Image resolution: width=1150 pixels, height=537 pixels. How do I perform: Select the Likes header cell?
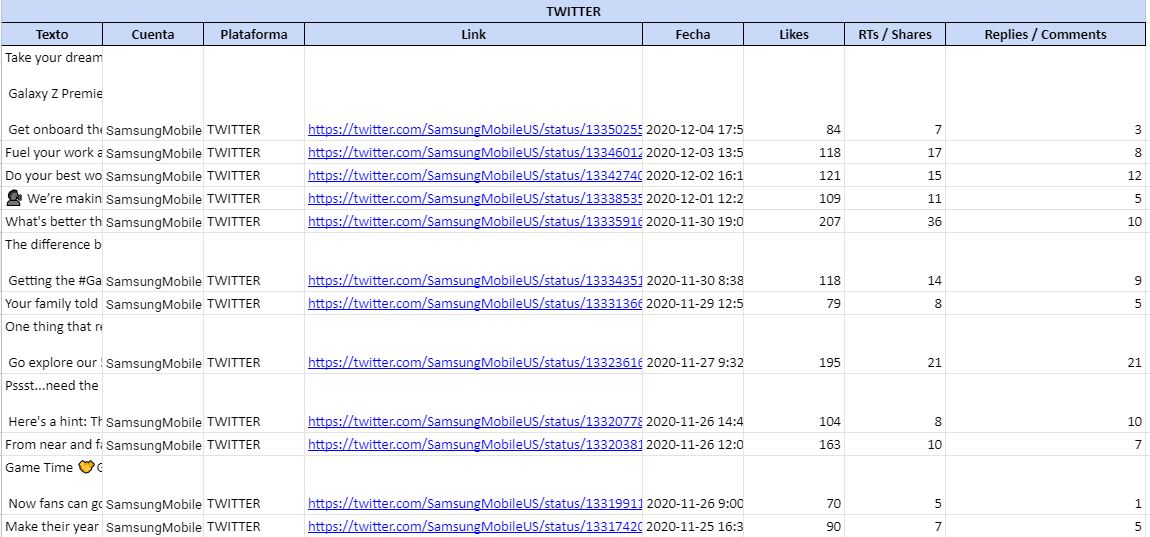pyautogui.click(x=794, y=34)
